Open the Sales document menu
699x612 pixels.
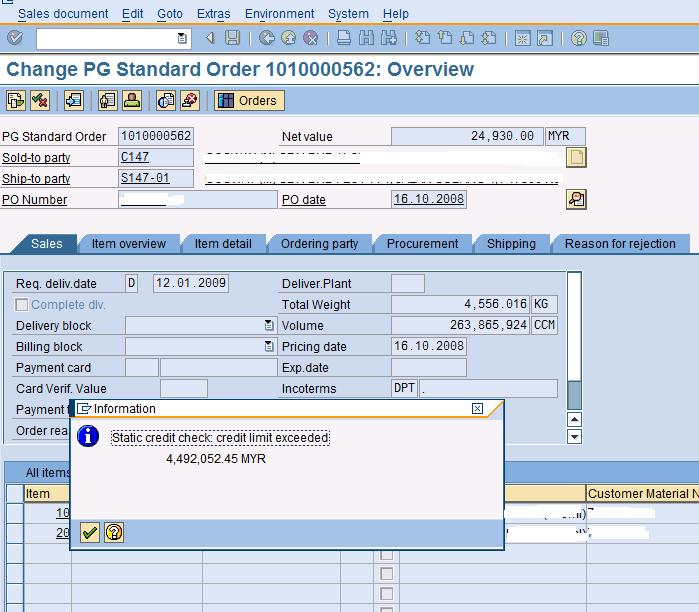[63, 14]
